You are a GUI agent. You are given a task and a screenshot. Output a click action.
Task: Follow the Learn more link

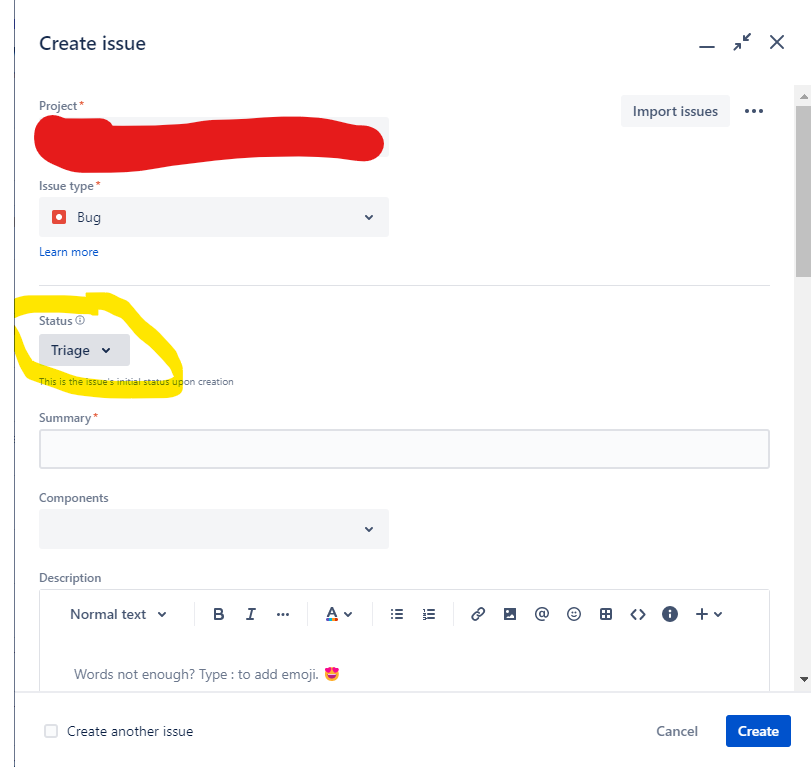tap(69, 252)
